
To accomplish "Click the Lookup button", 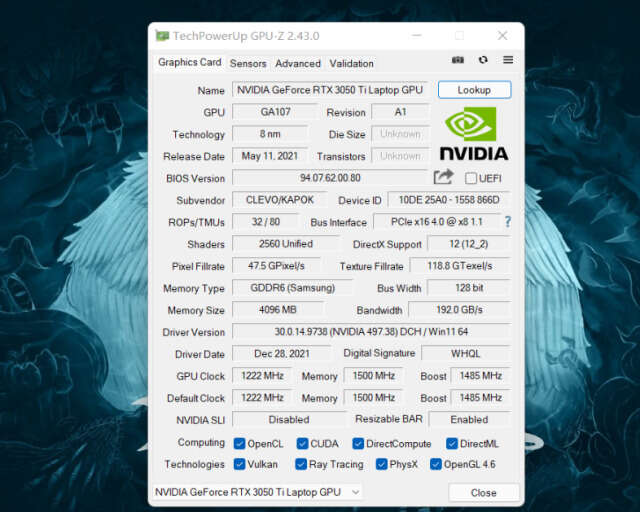I will click(x=474, y=90).
